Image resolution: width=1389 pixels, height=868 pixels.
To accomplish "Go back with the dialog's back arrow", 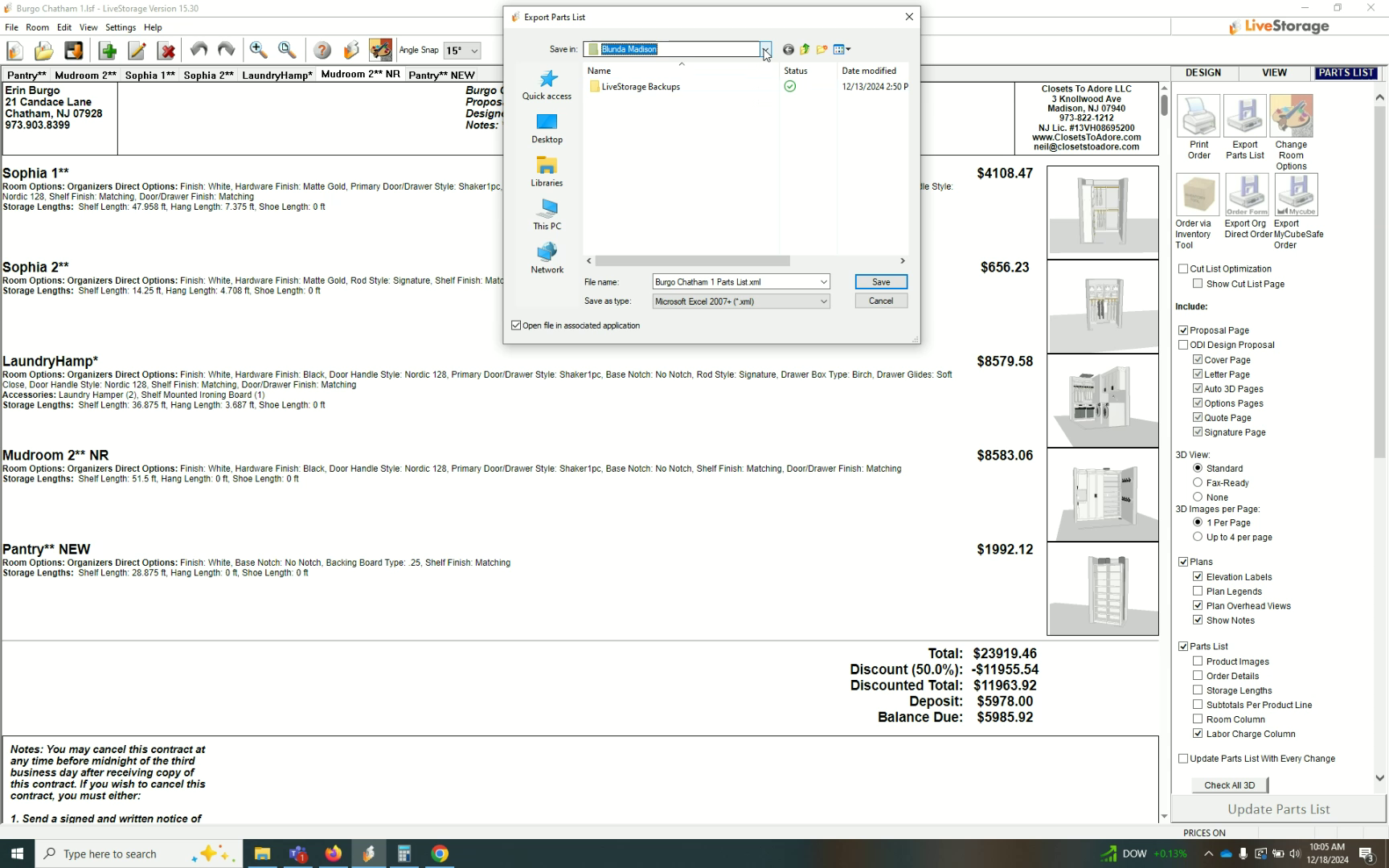I will pos(788,50).
